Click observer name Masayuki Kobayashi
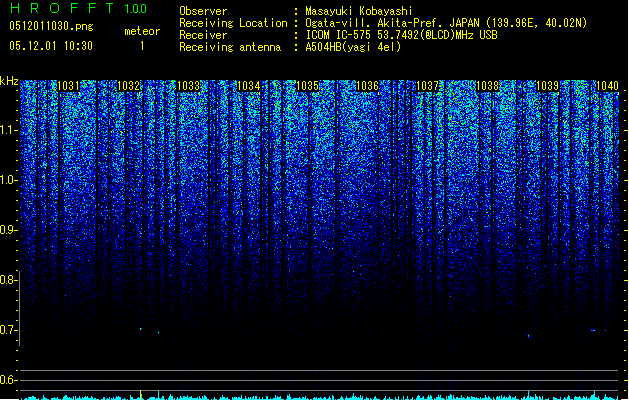Viewport: 629px width, 400px height. 359,11
